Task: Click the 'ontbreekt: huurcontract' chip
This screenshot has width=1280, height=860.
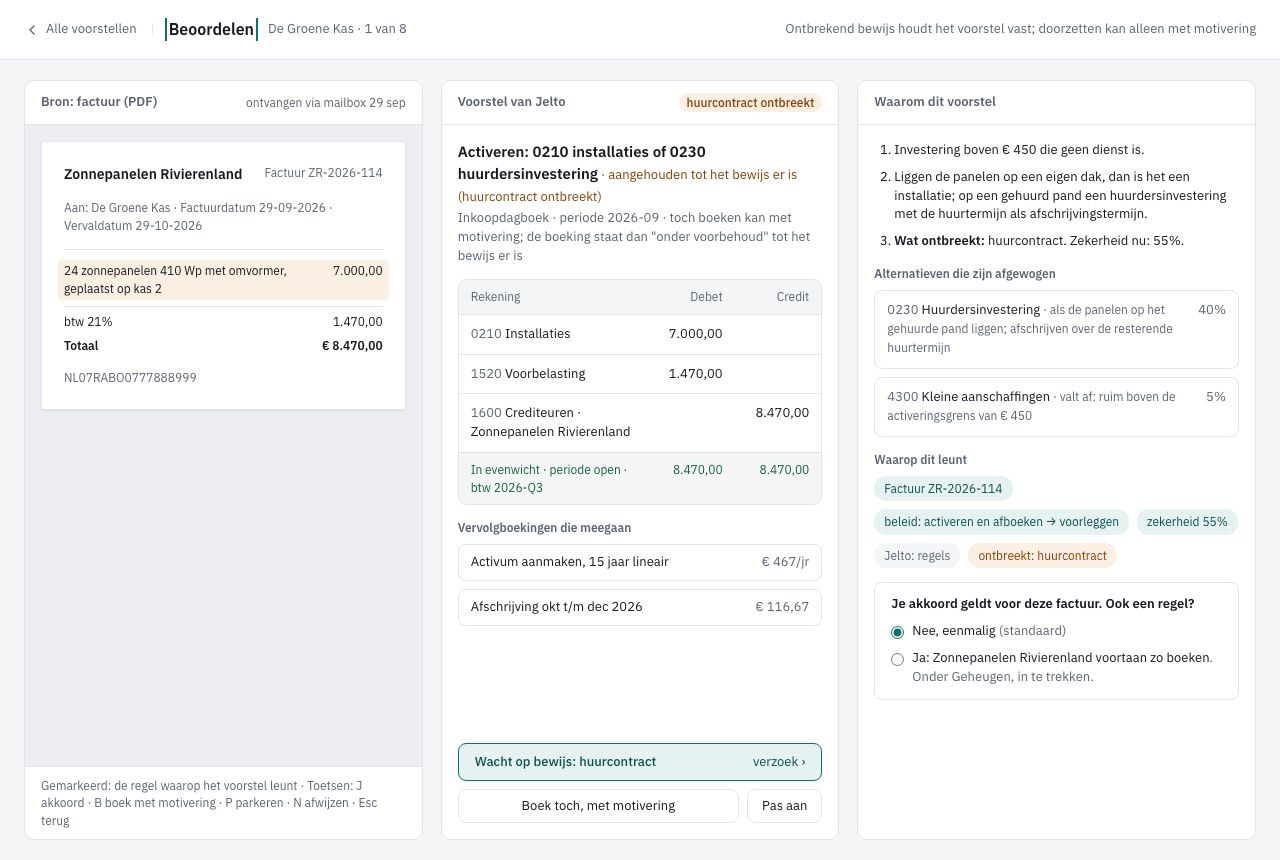Action: (x=1042, y=556)
